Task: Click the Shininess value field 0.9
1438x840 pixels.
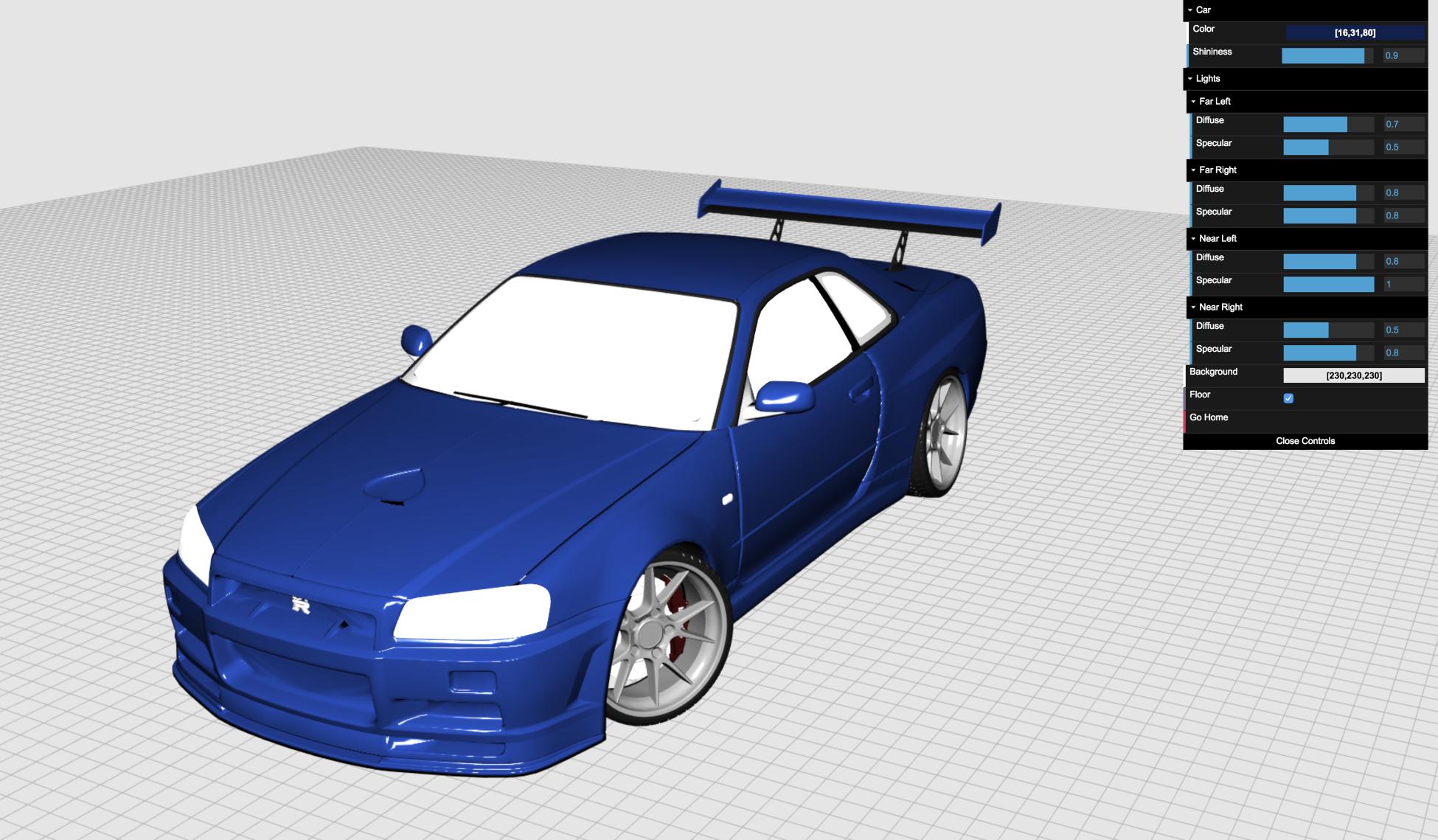Action: (1403, 55)
